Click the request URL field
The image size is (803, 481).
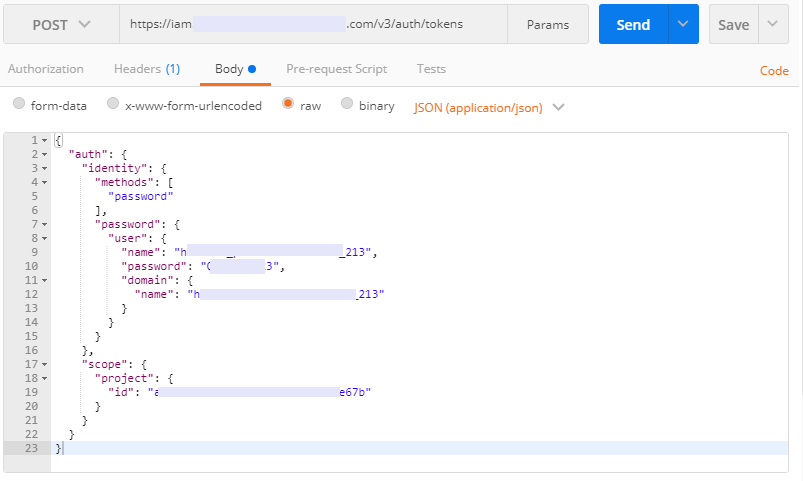313,25
